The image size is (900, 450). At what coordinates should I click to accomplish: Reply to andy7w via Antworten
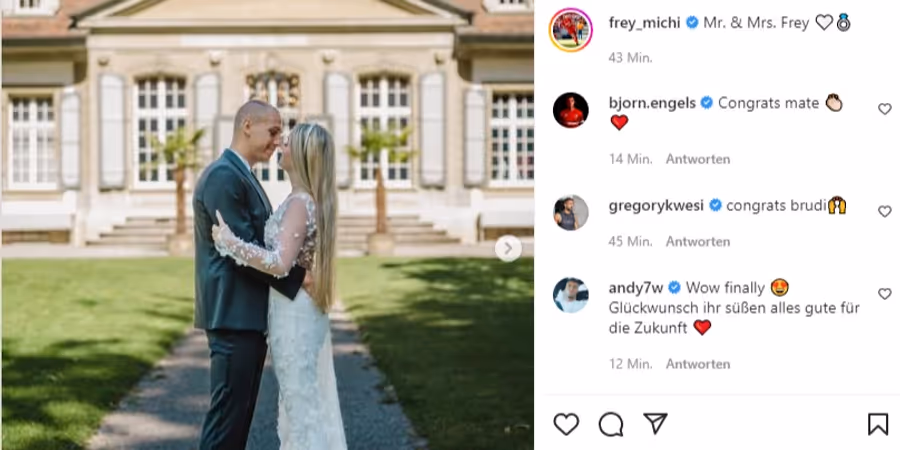click(x=698, y=364)
